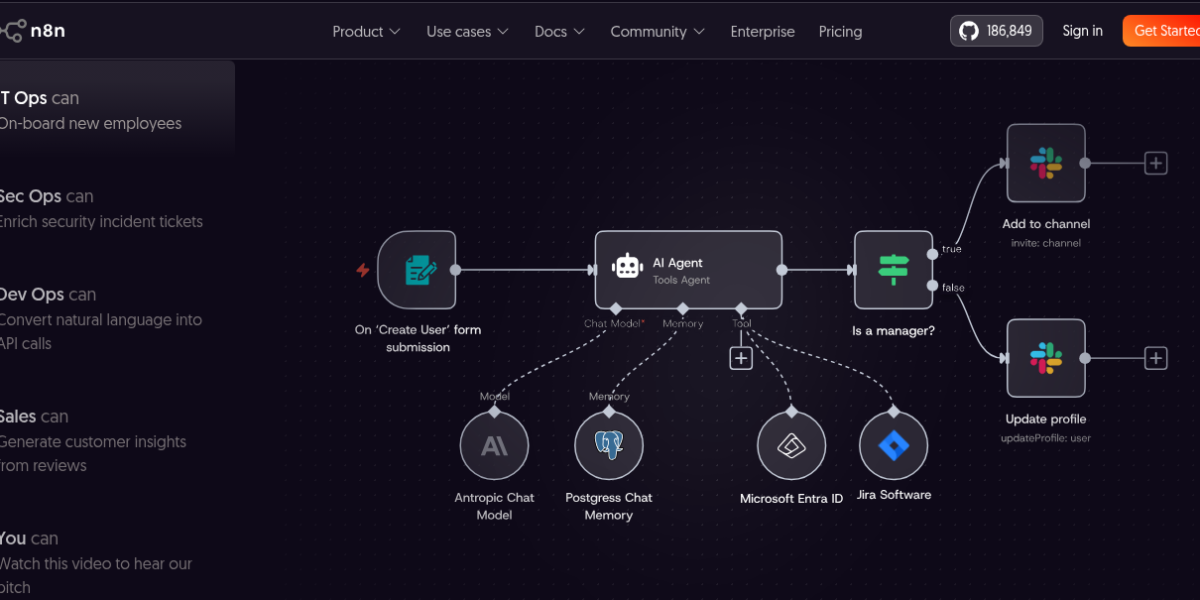Screen dimensions: 1200x600
Task: Click the 'invite: channel' subtitle text
Action: point(1046,243)
